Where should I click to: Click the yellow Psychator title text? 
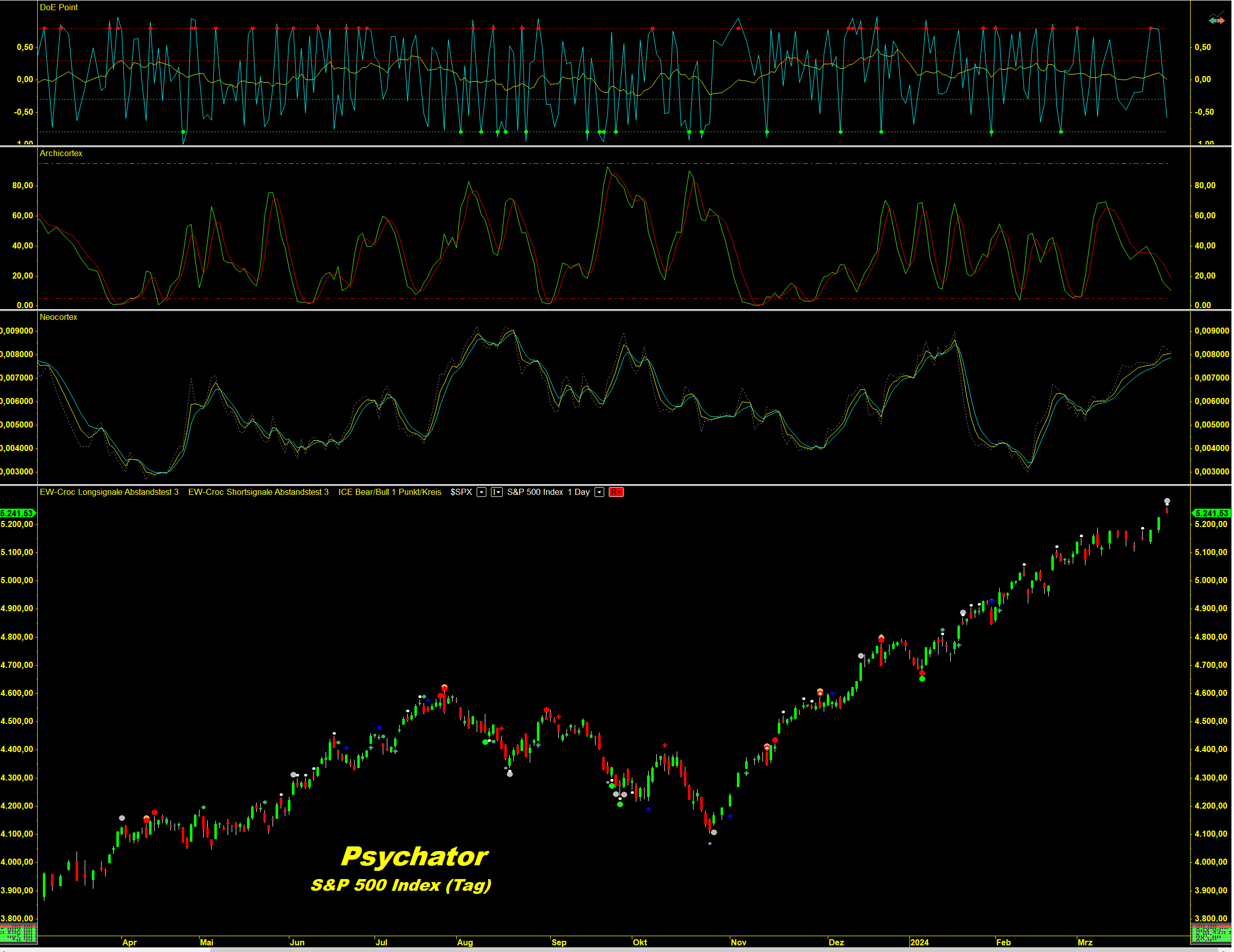pyautogui.click(x=414, y=857)
